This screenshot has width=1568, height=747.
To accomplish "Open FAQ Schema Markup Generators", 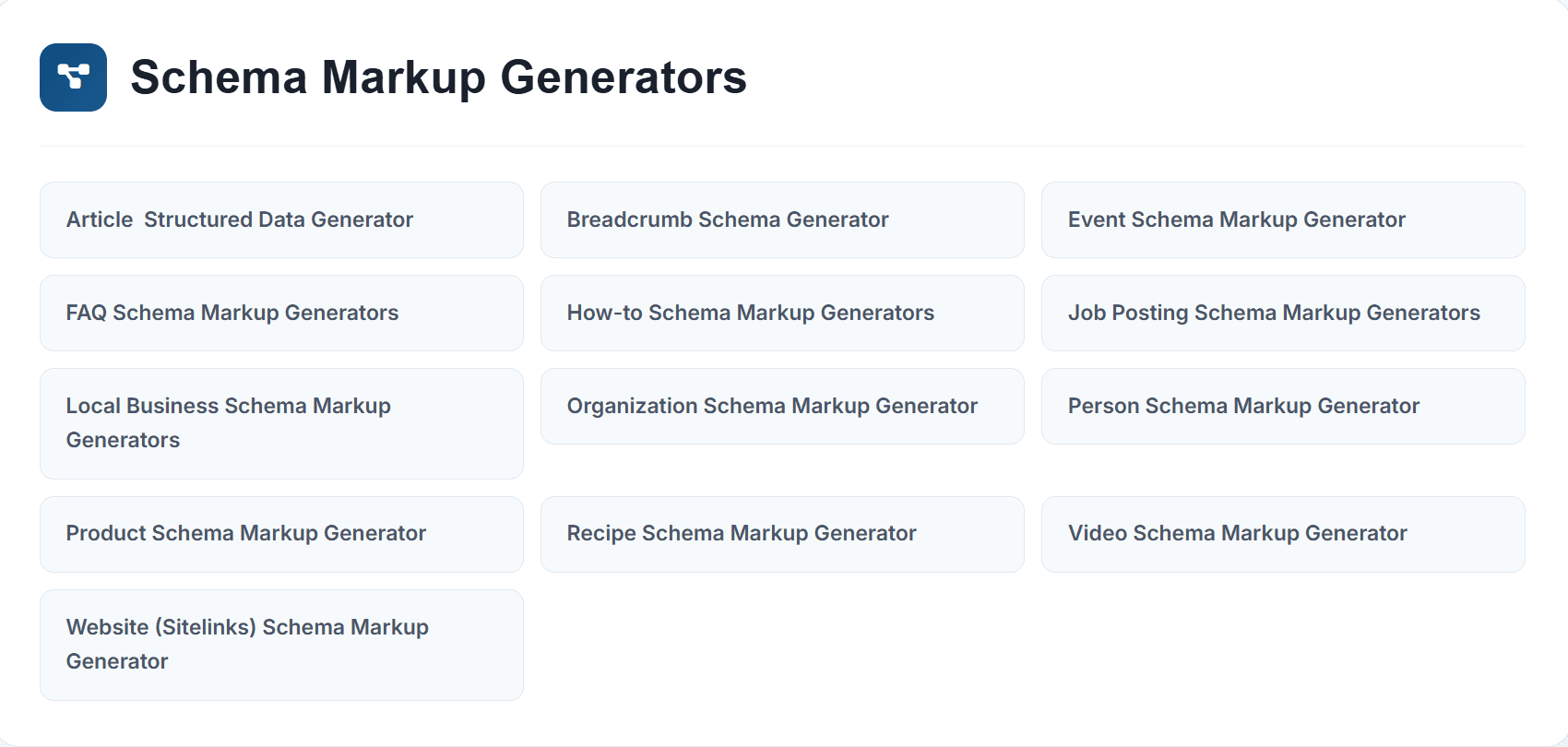I will (281, 313).
